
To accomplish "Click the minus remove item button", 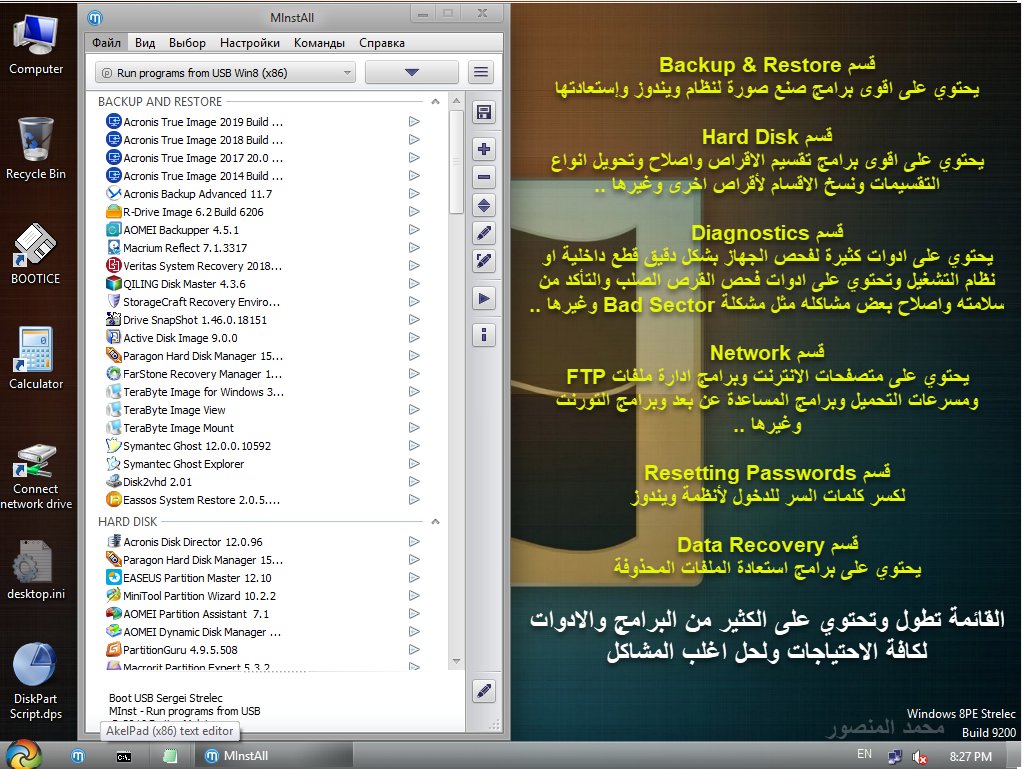I will pyautogui.click(x=483, y=177).
